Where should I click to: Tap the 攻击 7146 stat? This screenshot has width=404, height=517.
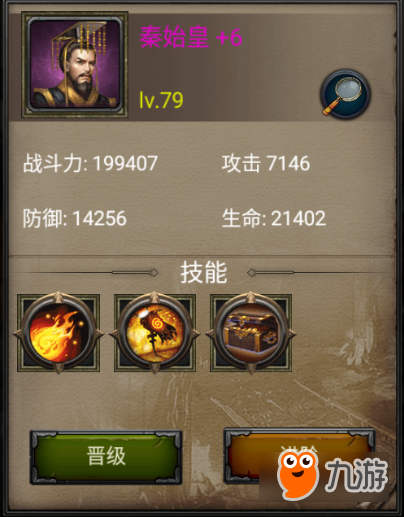click(x=266, y=164)
